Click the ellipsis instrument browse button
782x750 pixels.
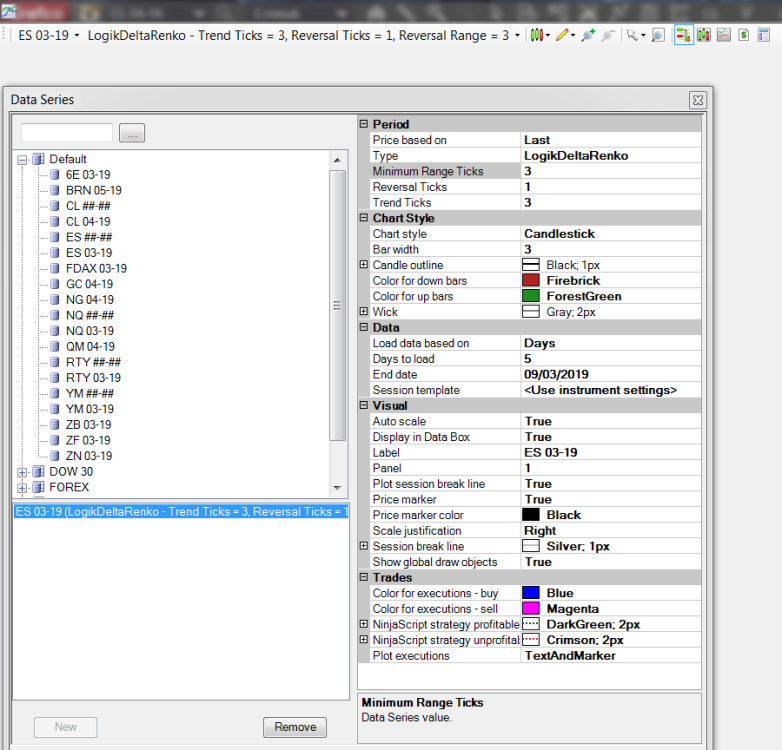pos(133,133)
